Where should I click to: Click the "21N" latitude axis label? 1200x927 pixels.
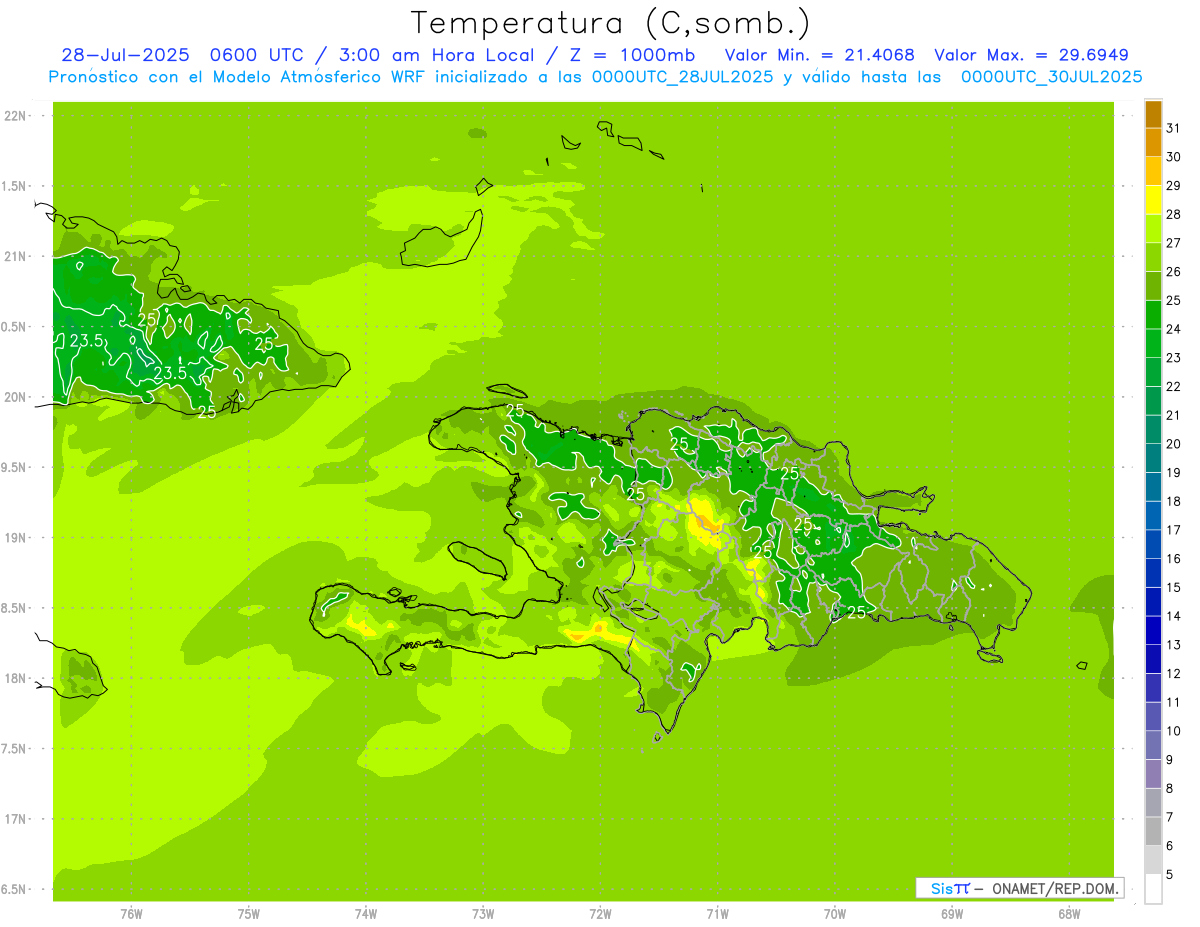(14, 257)
